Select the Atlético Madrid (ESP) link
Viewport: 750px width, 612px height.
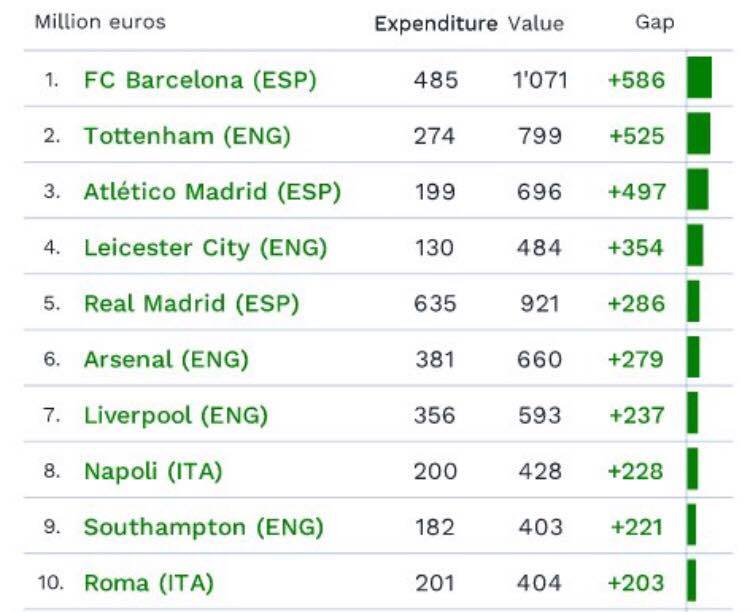click(x=212, y=192)
